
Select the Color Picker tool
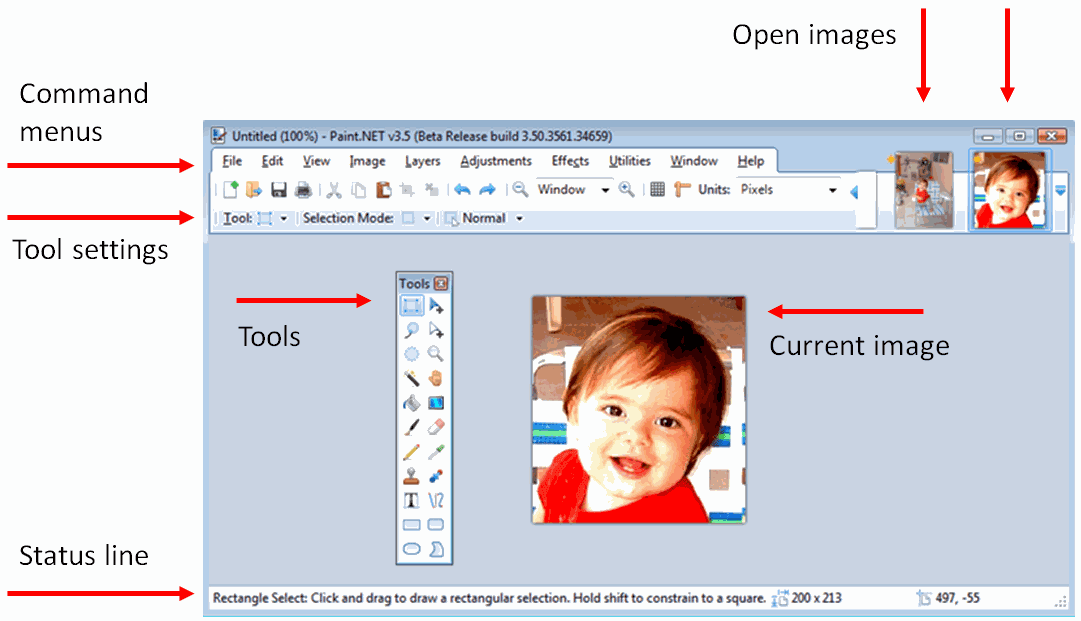tap(435, 451)
